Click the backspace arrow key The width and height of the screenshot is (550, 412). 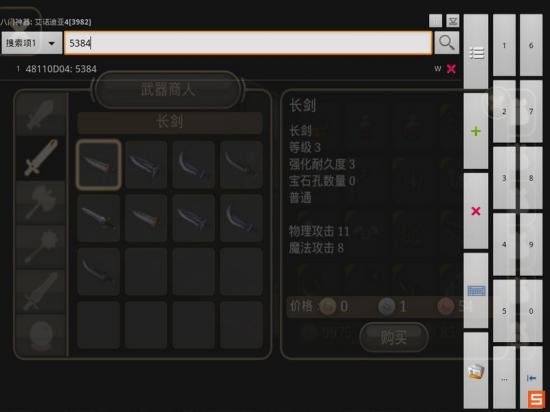(531, 378)
